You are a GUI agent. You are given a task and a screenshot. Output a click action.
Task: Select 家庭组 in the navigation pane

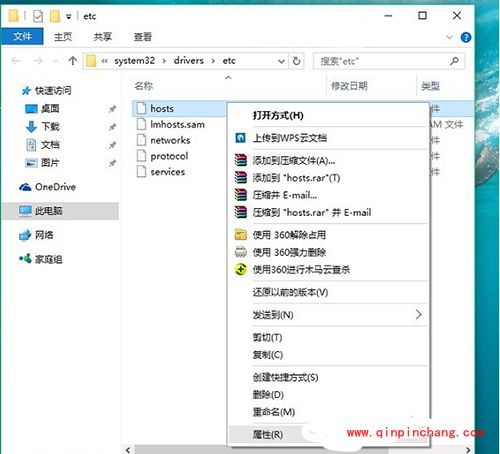pyautogui.click(x=41, y=259)
